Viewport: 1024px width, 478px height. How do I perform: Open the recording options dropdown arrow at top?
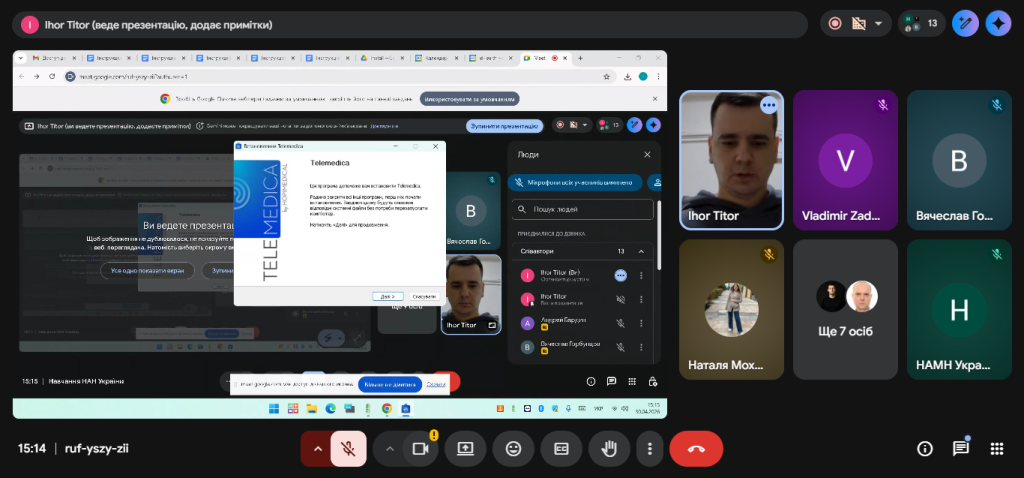(879, 23)
